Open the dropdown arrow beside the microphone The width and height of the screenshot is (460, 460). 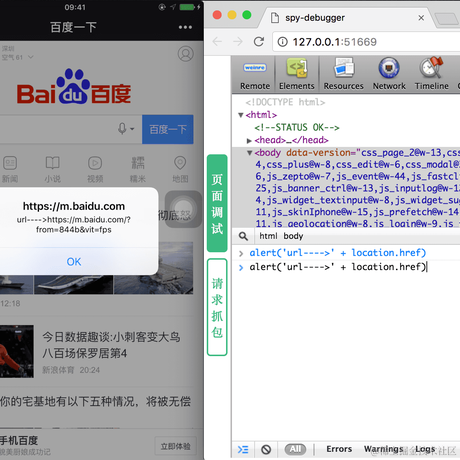click(132, 129)
